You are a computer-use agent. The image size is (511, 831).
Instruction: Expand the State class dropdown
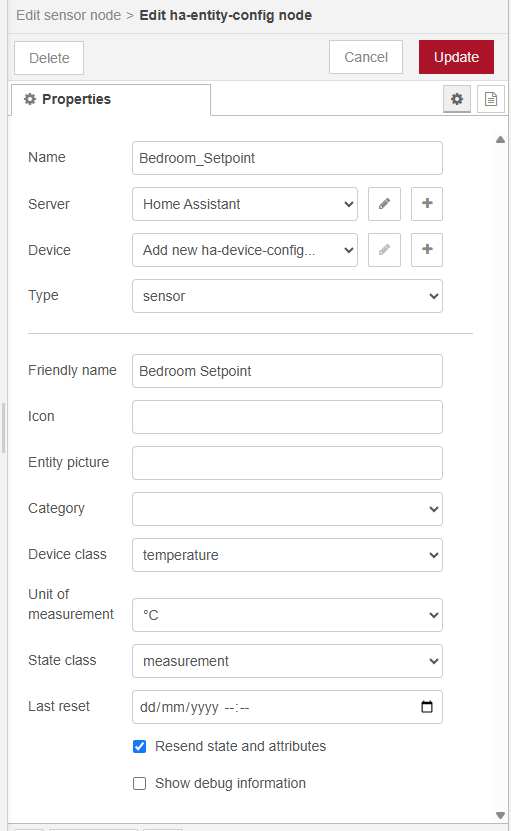point(287,661)
